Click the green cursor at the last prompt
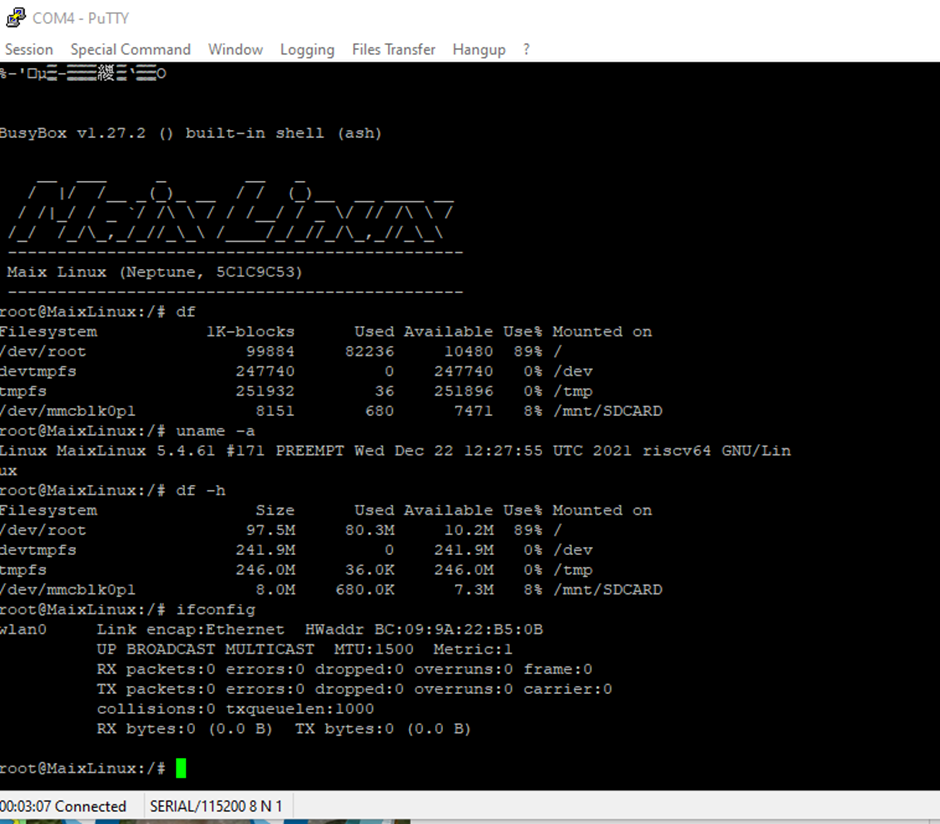This screenshot has height=824, width=940. (181, 768)
